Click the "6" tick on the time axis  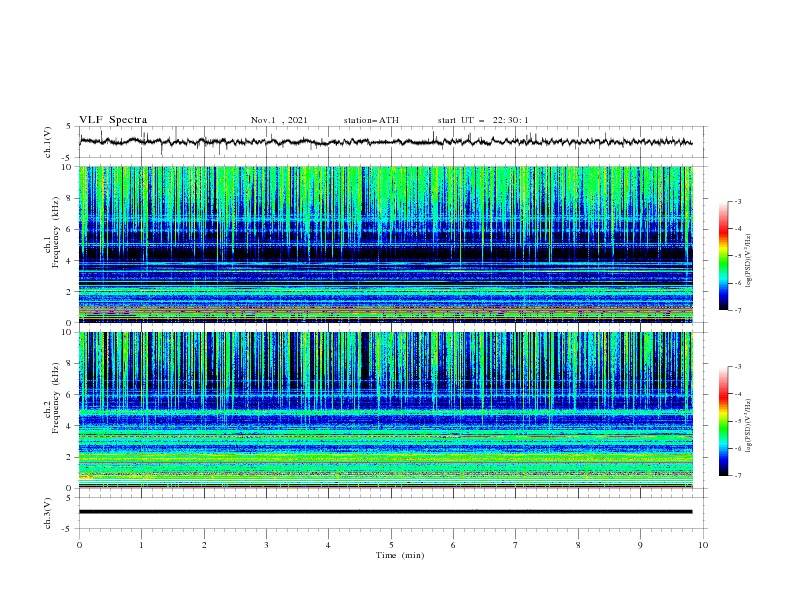(453, 545)
